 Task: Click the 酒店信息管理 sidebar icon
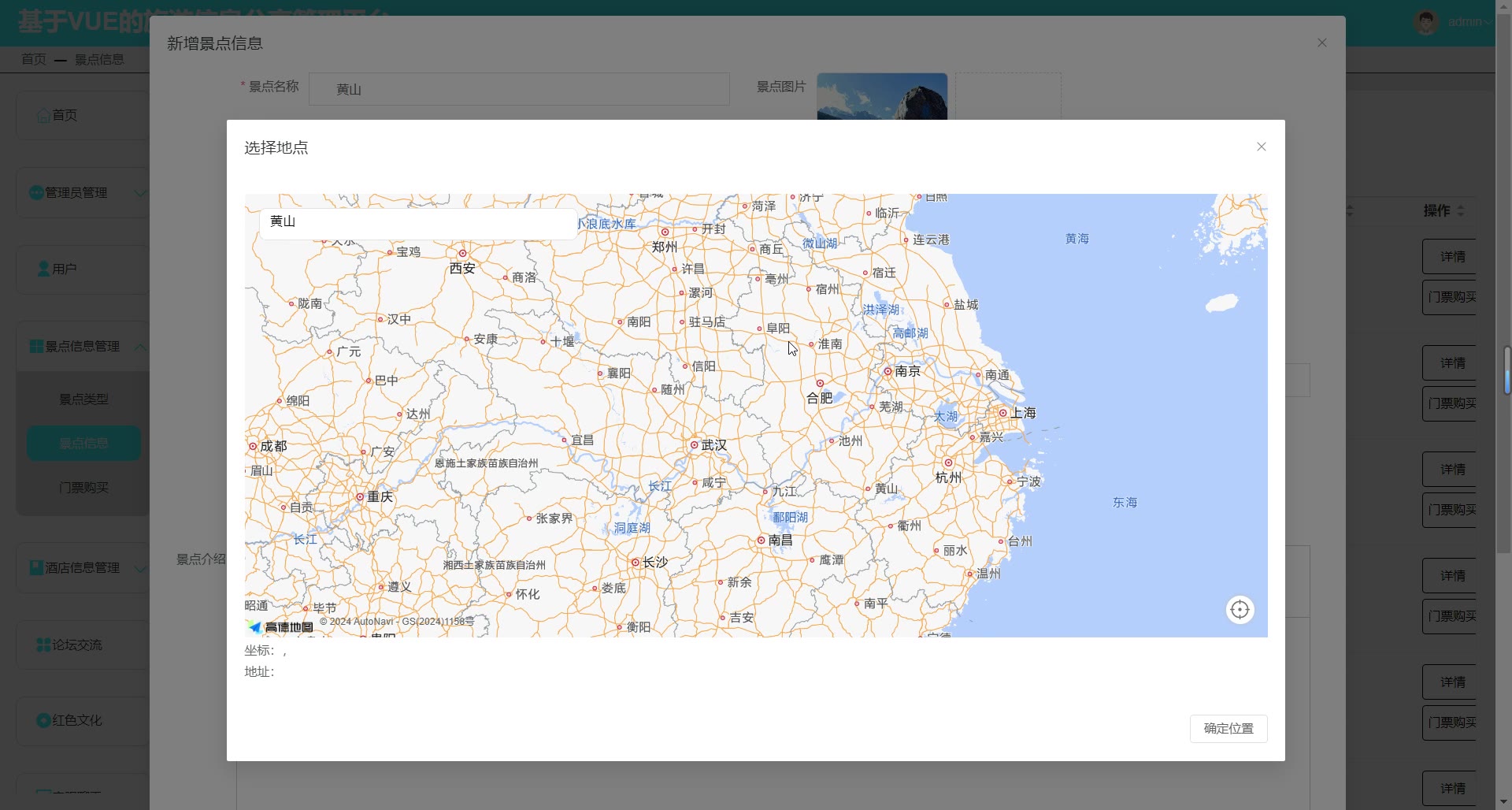[36, 568]
